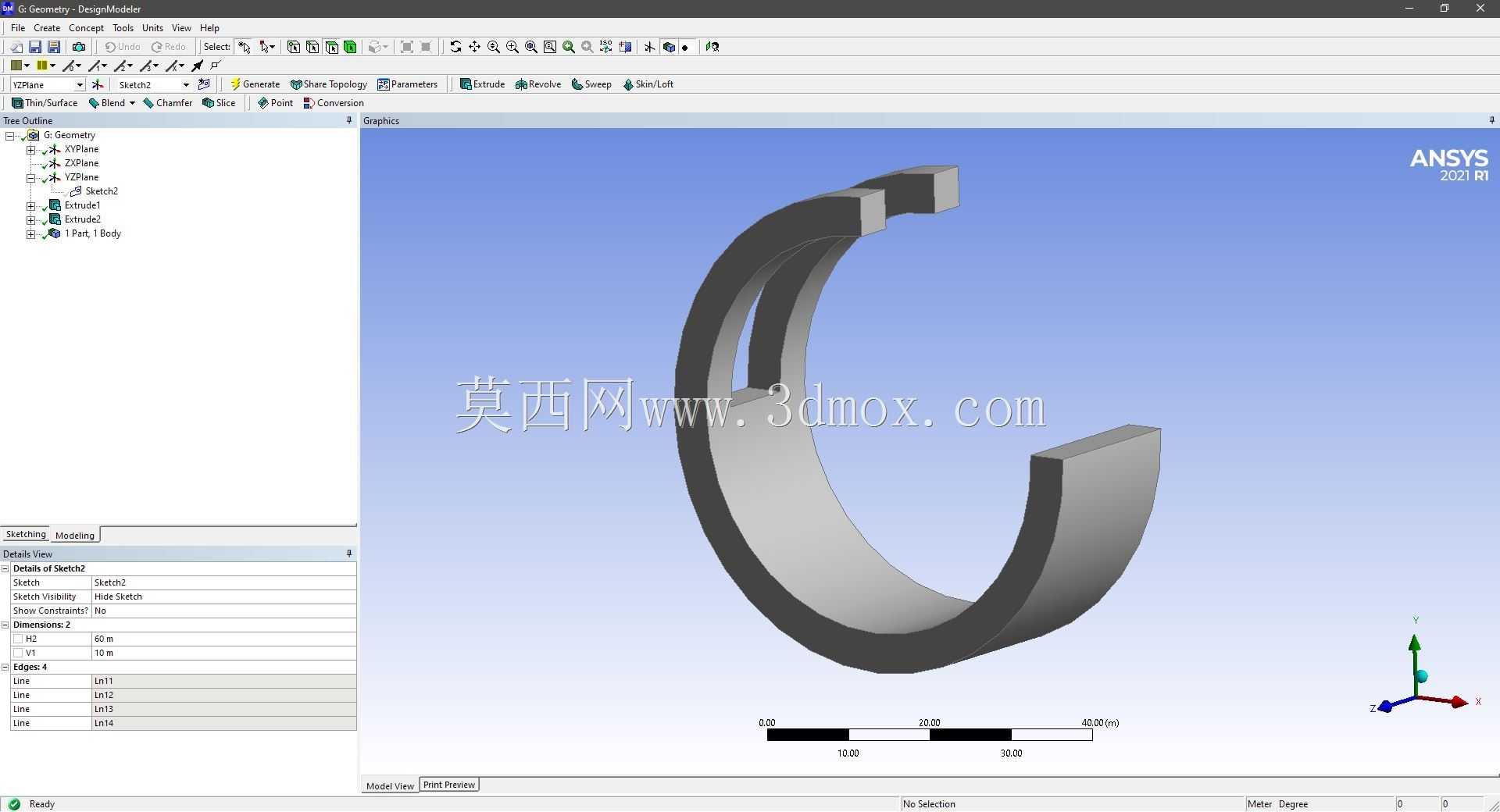Image resolution: width=1500 pixels, height=812 pixels.
Task: Switch to the Print Preview tab
Action: pyautogui.click(x=449, y=785)
